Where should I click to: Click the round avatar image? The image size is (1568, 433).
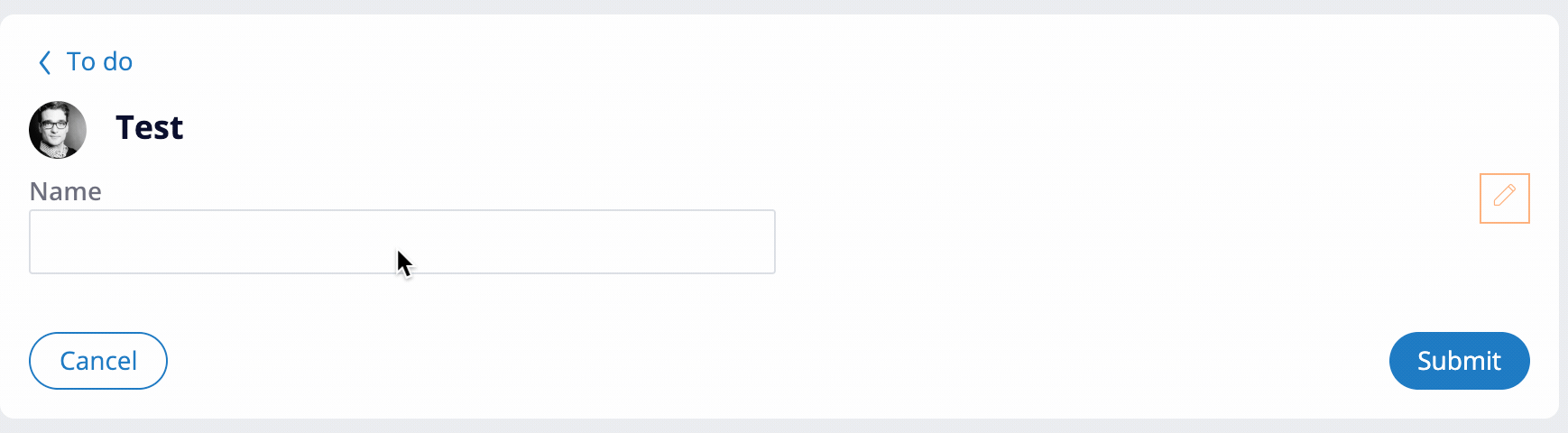(58, 130)
